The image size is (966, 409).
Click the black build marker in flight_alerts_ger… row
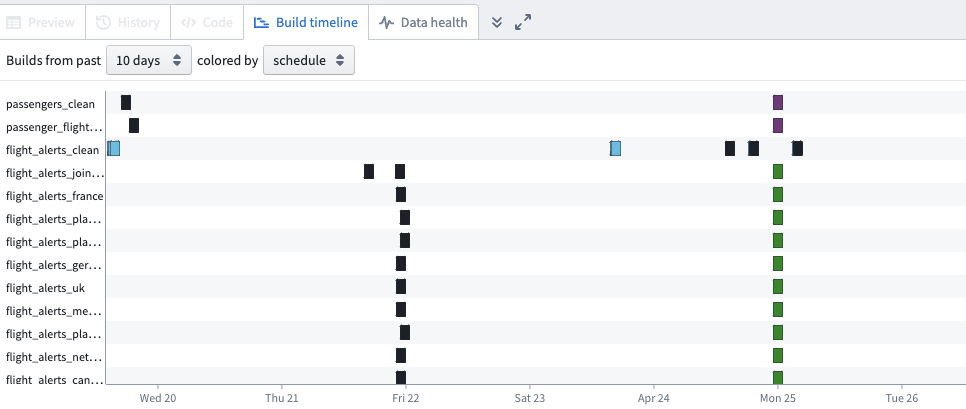(400, 264)
